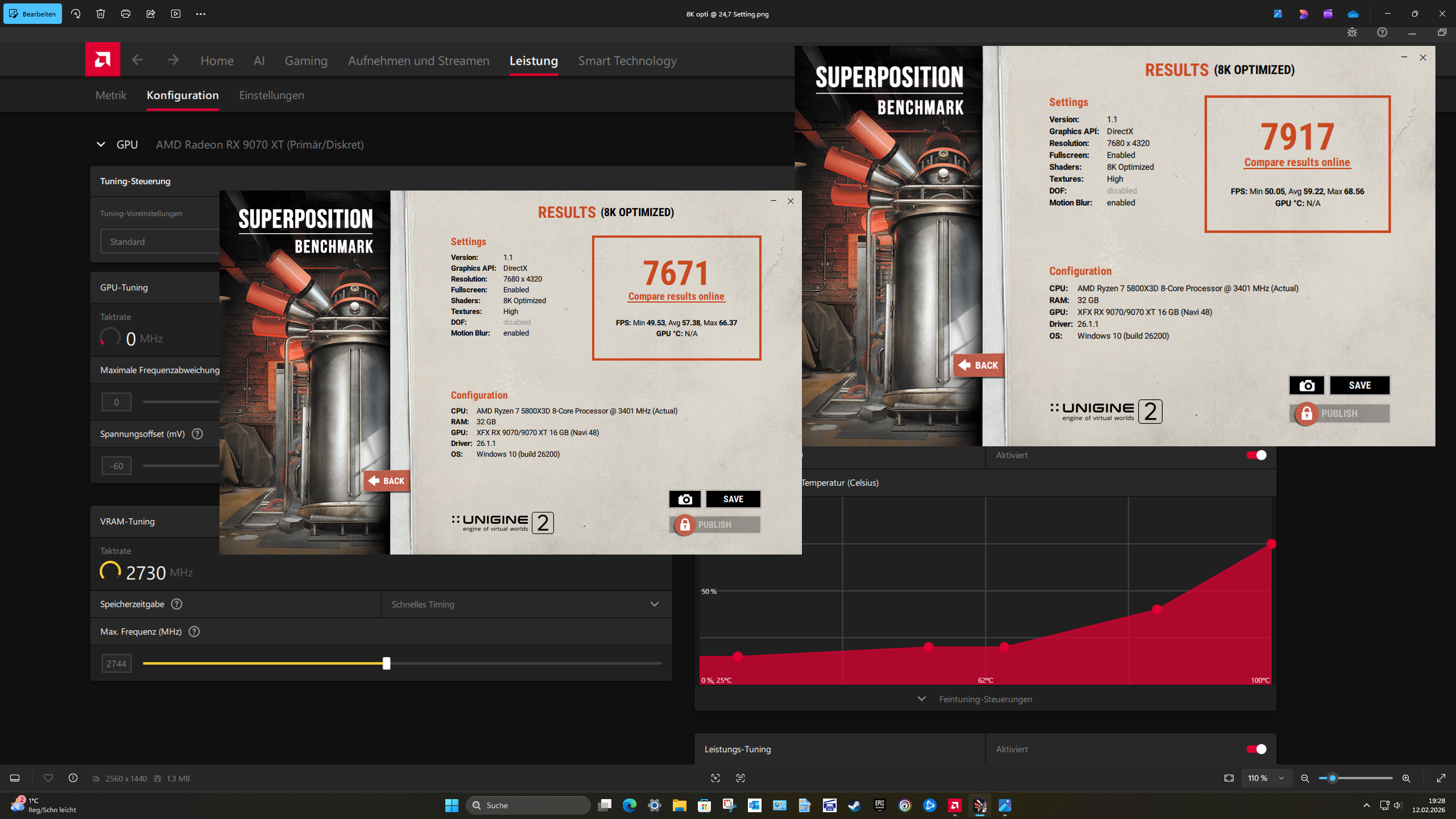
Task: Click the favorite heart icon
Action: coord(48,778)
